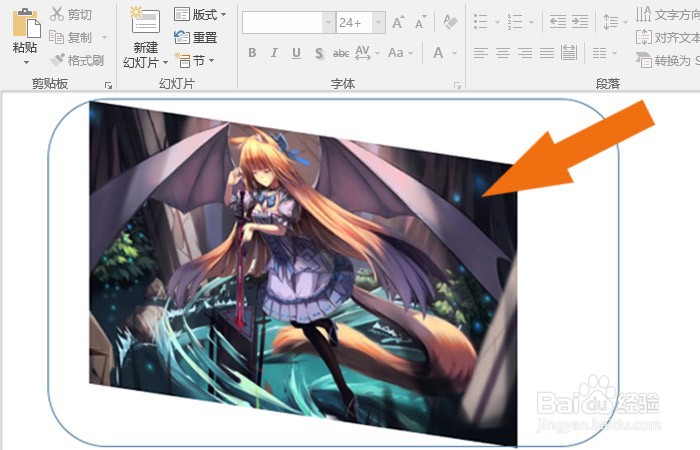Click Cut (剪切) scissors button

point(71,14)
